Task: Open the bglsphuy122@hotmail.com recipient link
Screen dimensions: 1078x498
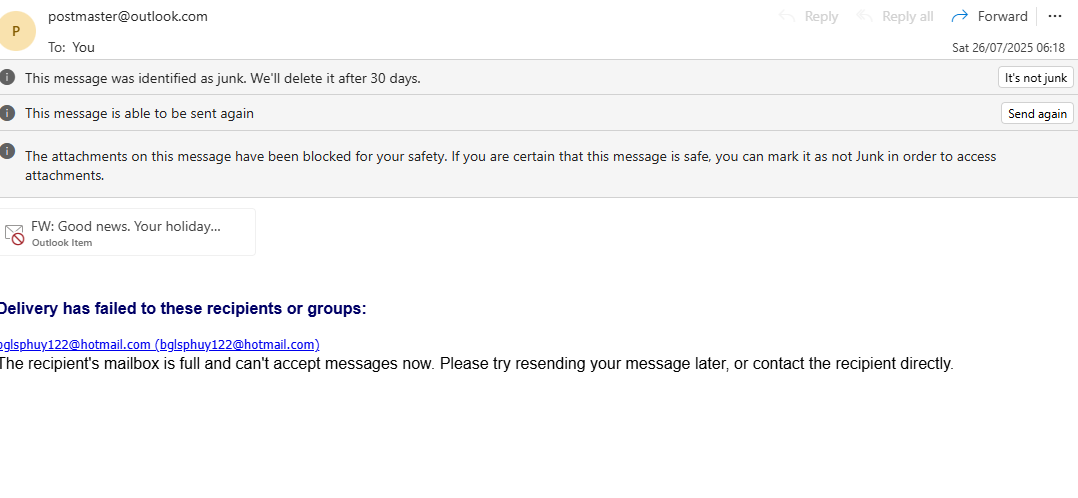Action: pyautogui.click(x=160, y=345)
